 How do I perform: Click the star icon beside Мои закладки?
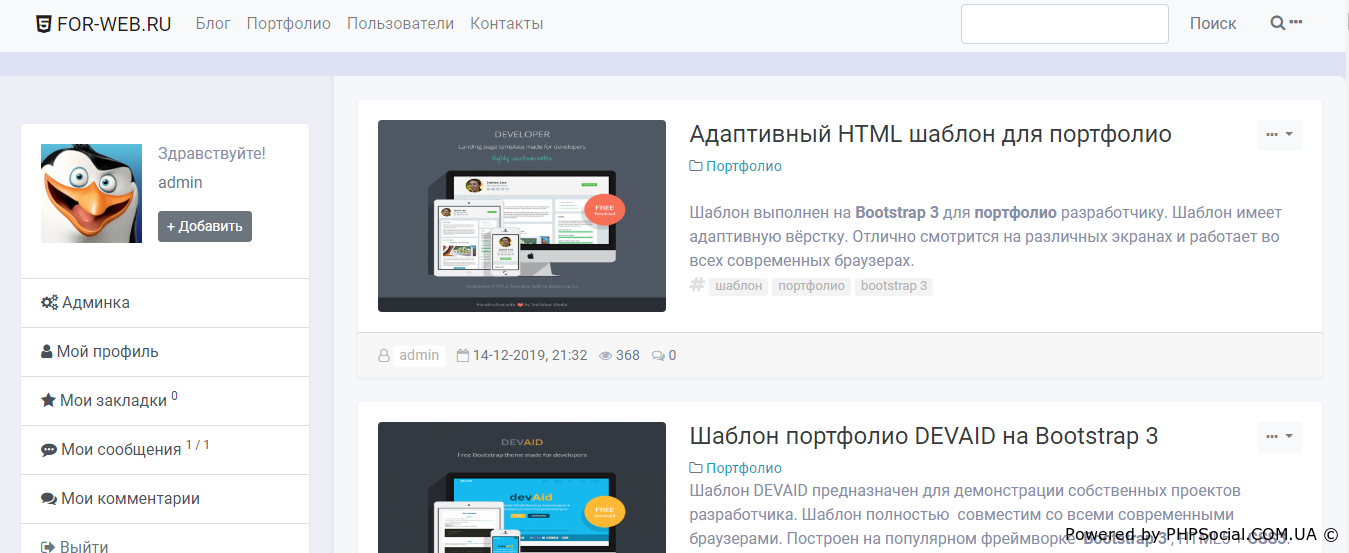click(x=48, y=401)
